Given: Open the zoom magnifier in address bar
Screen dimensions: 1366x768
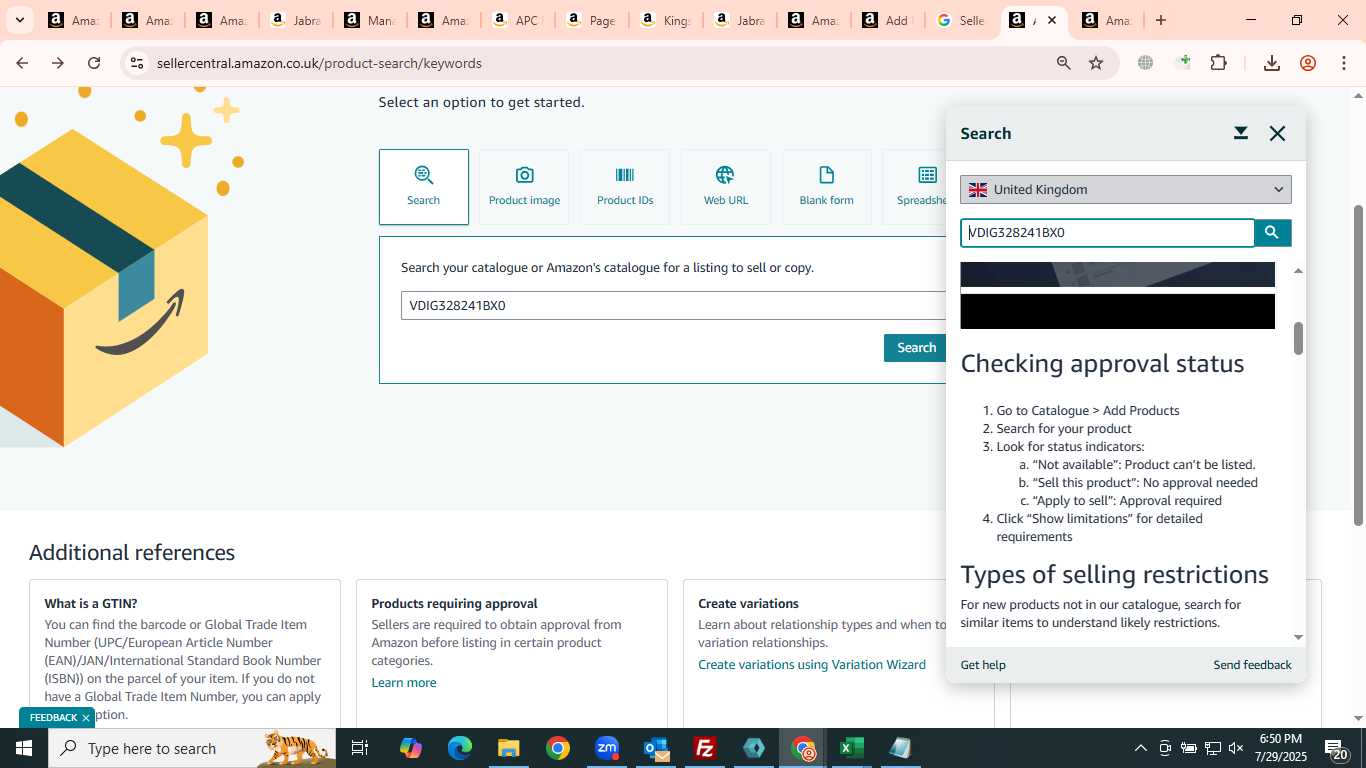Looking at the screenshot, I should coord(1064,63).
